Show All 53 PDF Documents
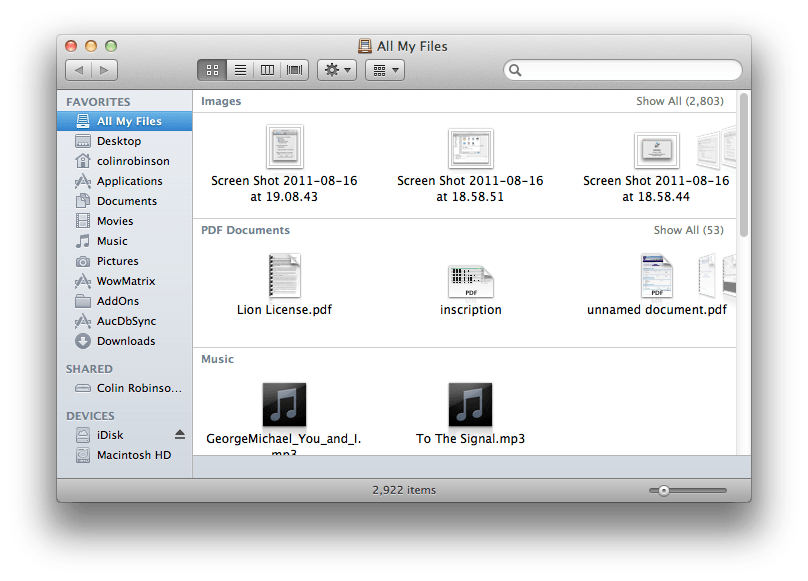808x581 pixels. 687,230
